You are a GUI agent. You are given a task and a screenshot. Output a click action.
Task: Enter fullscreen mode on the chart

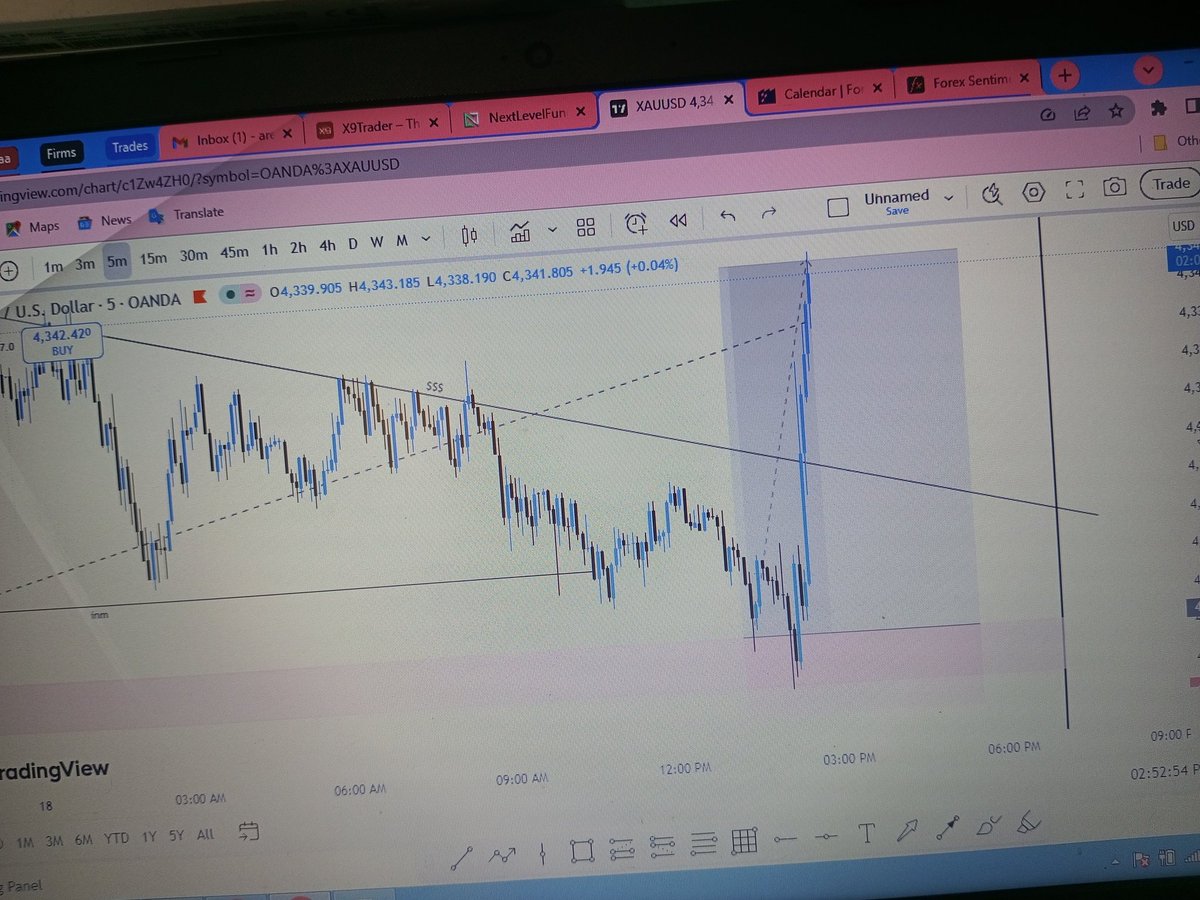pos(1075,189)
